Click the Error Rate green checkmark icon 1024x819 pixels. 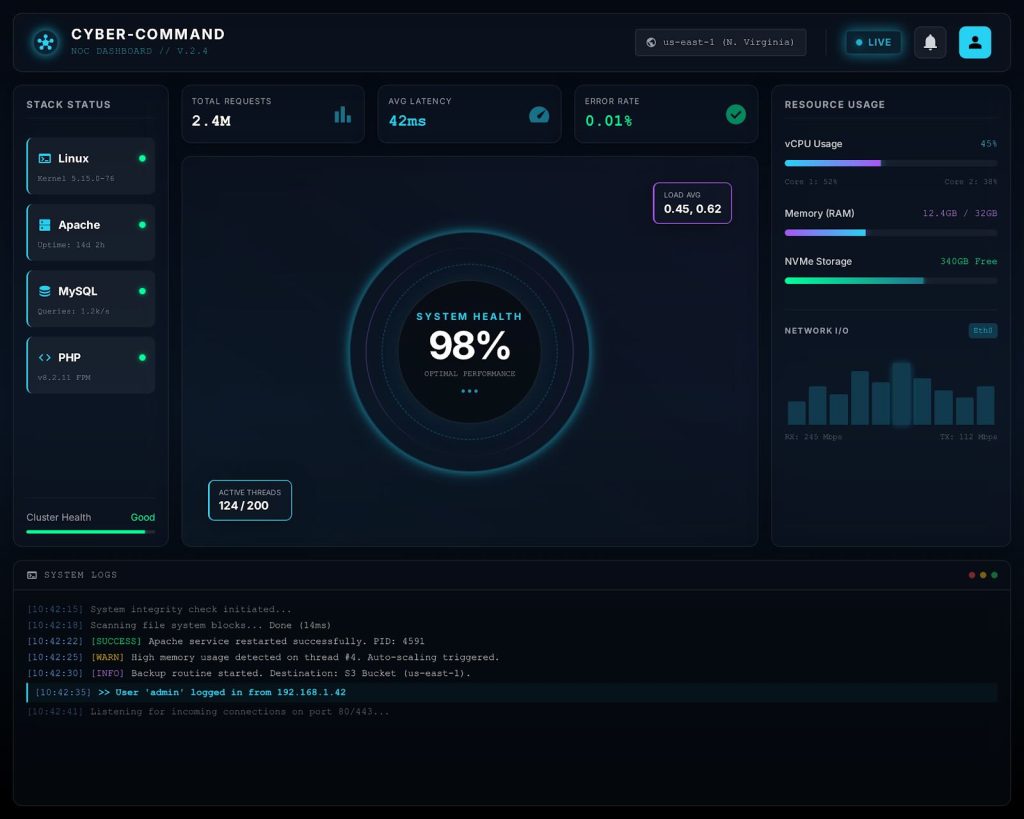(735, 114)
